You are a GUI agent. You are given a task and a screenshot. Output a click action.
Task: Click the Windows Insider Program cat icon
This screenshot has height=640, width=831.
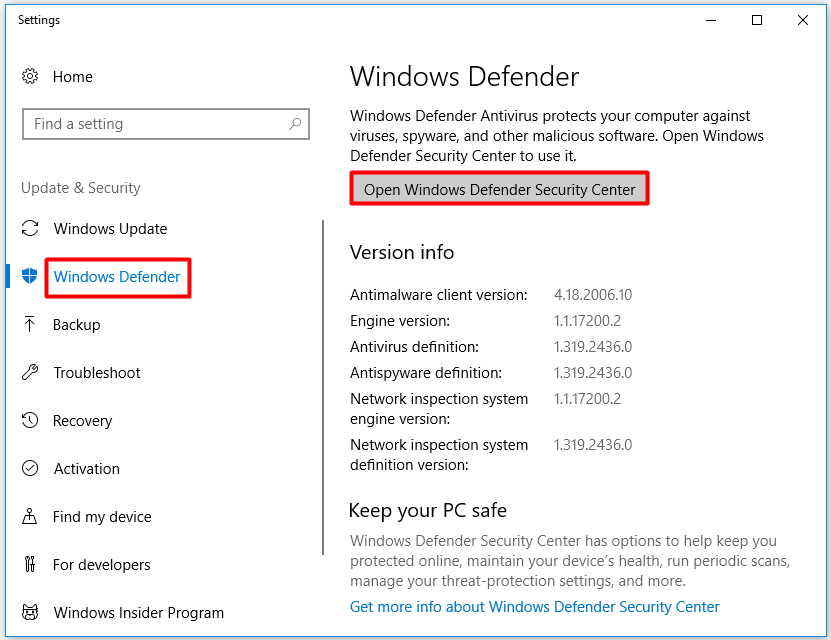pyautogui.click(x=30, y=612)
